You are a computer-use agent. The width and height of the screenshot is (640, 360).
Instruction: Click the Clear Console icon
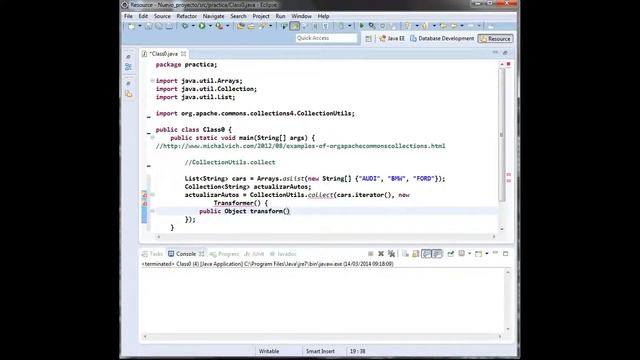404,254
